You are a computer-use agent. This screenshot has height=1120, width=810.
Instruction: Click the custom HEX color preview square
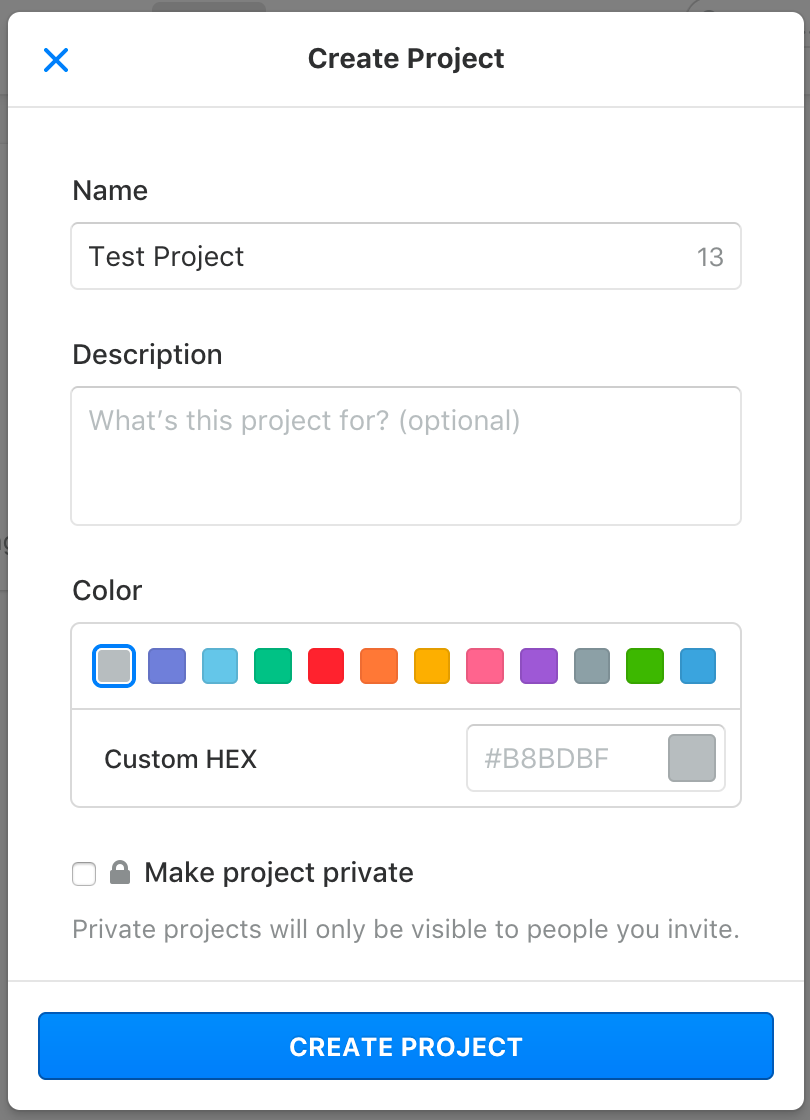(x=692, y=758)
